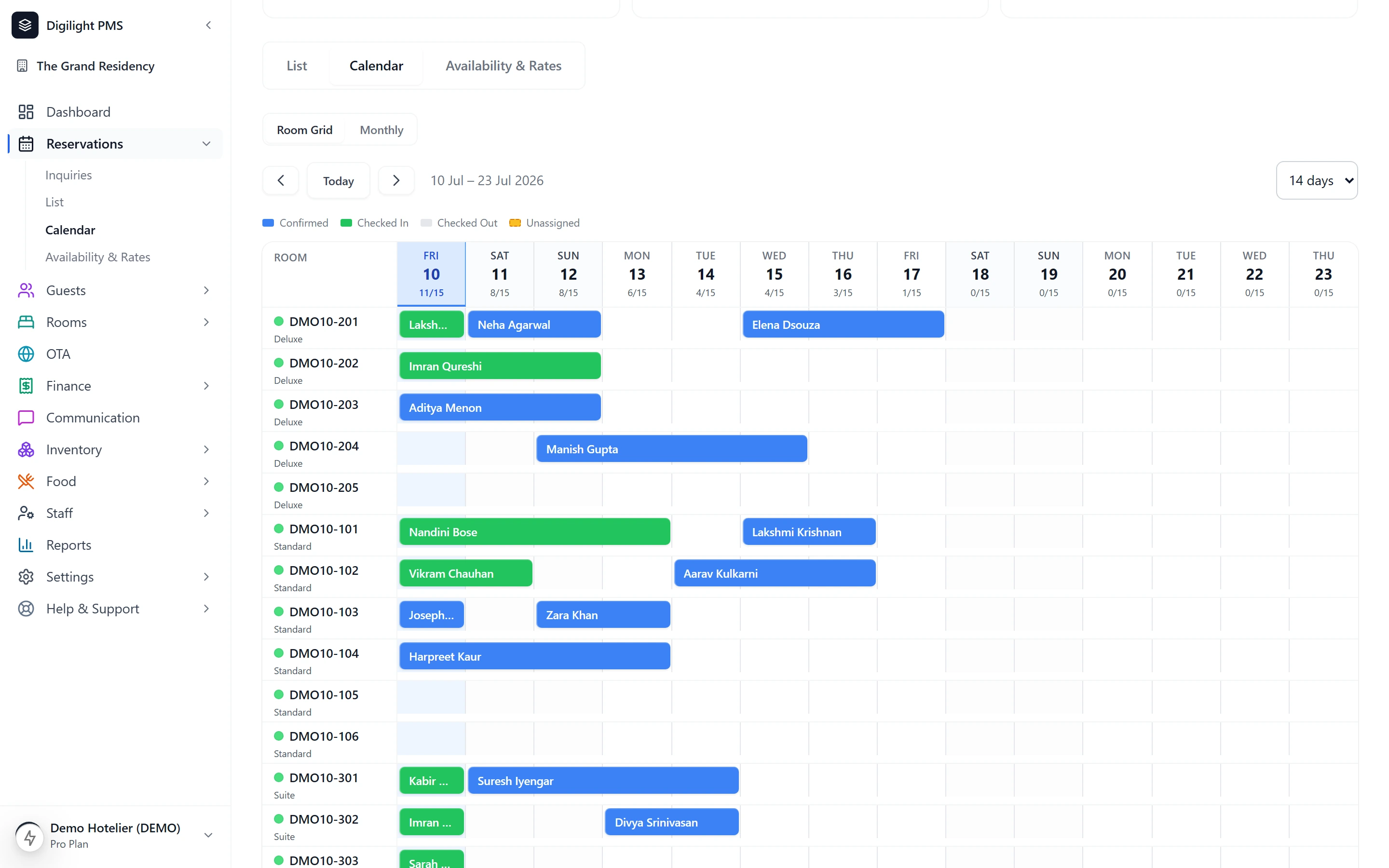Open Imran Qureshi reservation
1389x868 pixels.
[500, 366]
